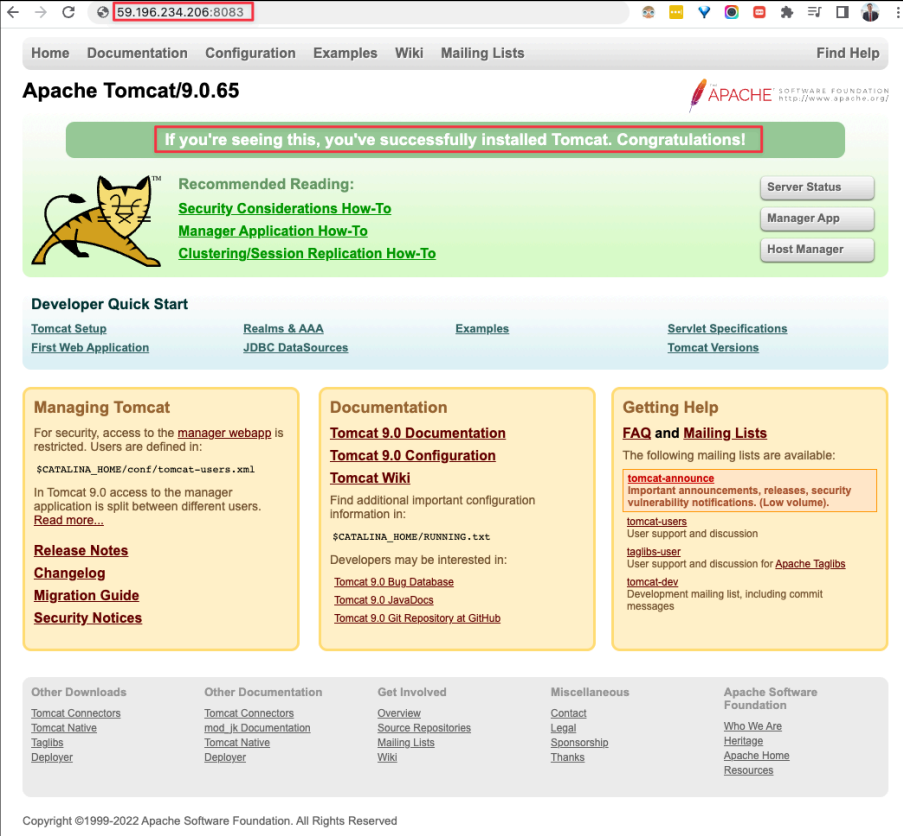This screenshot has width=903, height=836.
Task: Open tomcat-dev mailing list link
Action: pos(652,582)
